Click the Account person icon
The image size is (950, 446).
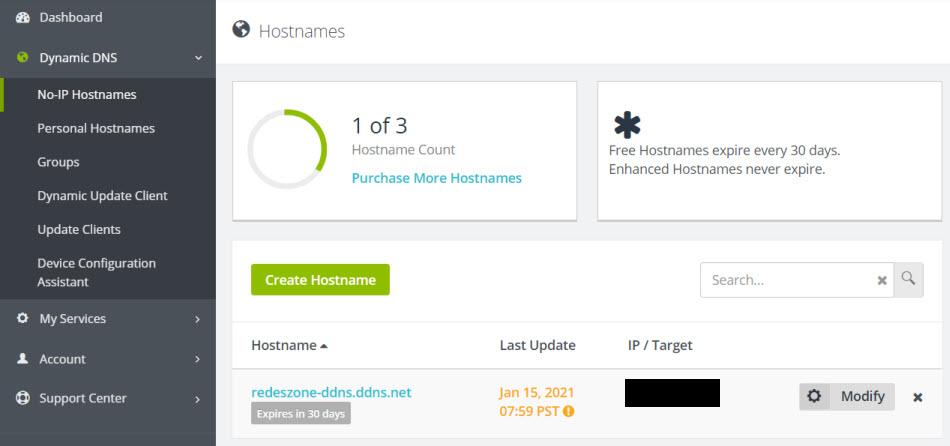pos(23,359)
